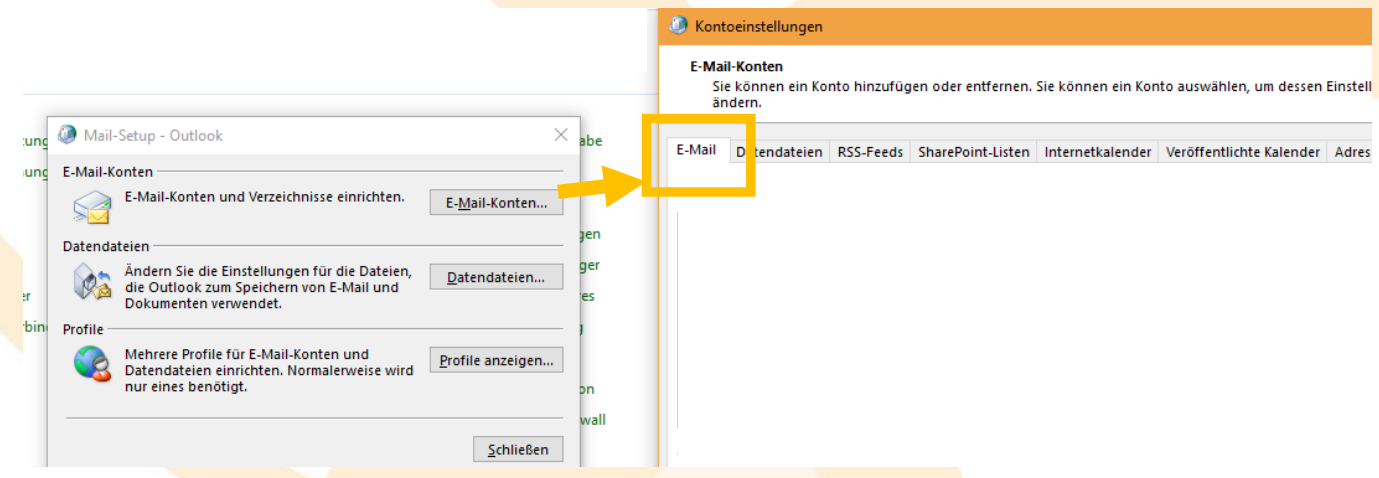Switch to the partially visible Adressbücher tab

pos(1352,152)
